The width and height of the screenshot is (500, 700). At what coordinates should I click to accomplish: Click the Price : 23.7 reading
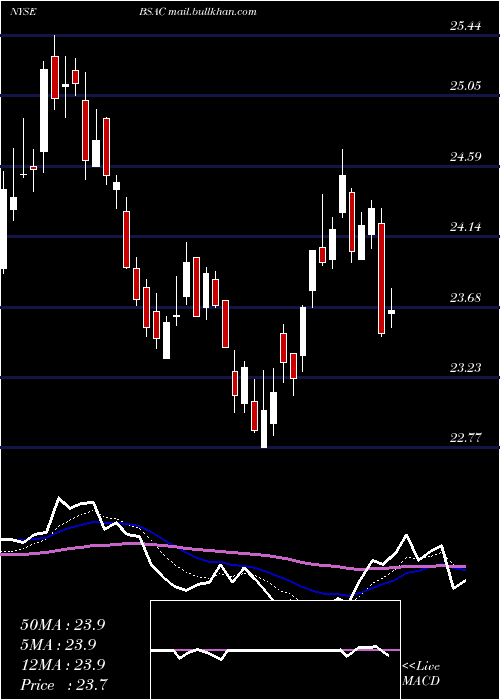click(x=62, y=685)
